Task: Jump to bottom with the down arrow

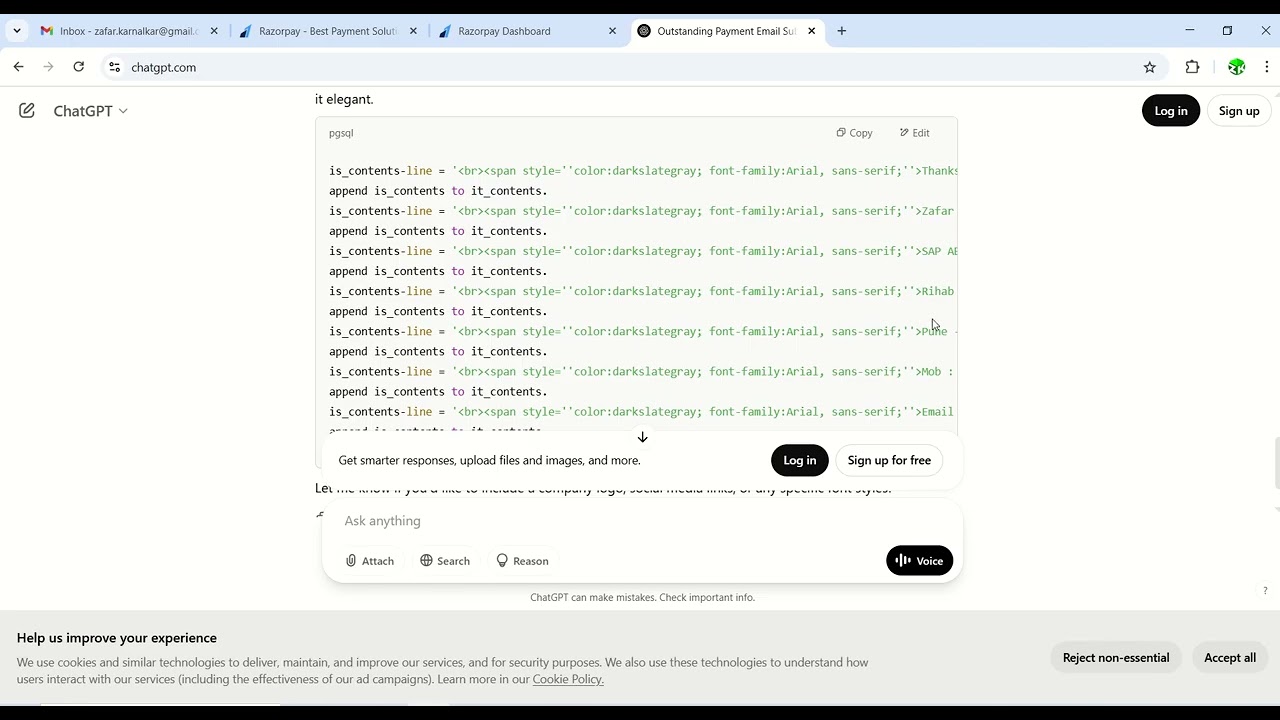Action: click(643, 437)
